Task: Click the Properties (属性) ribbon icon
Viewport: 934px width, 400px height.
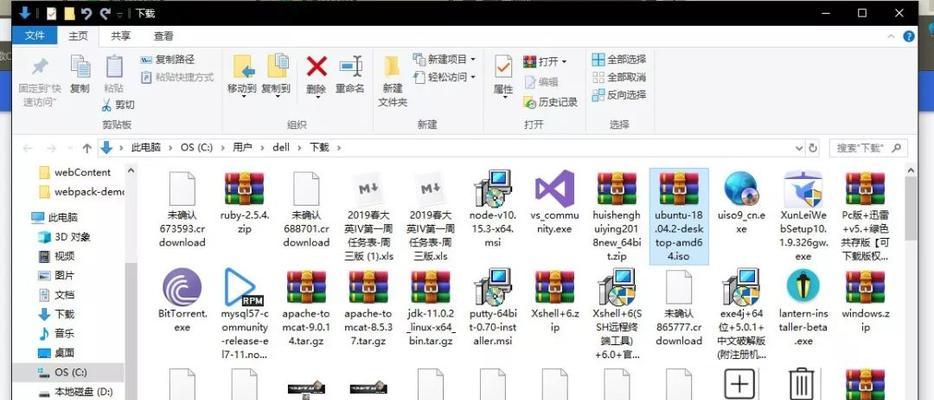Action: click(503, 67)
